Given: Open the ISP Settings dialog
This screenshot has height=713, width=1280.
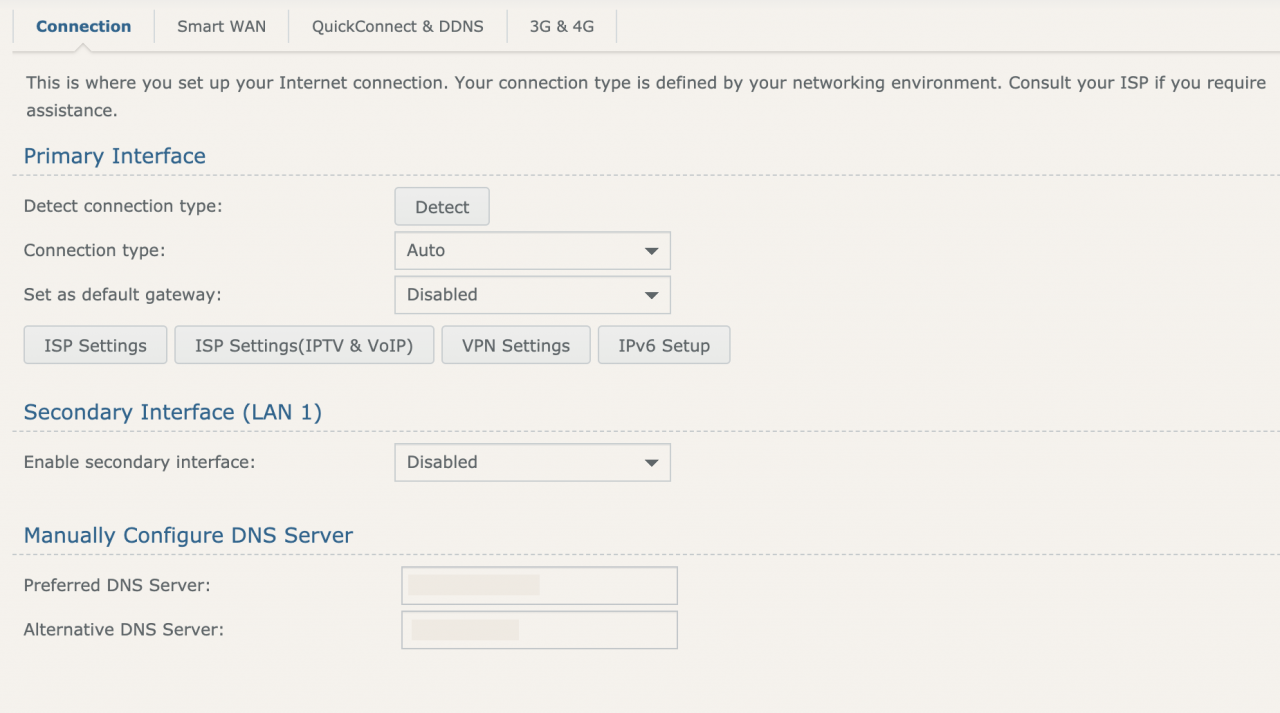Looking at the screenshot, I should [95, 344].
